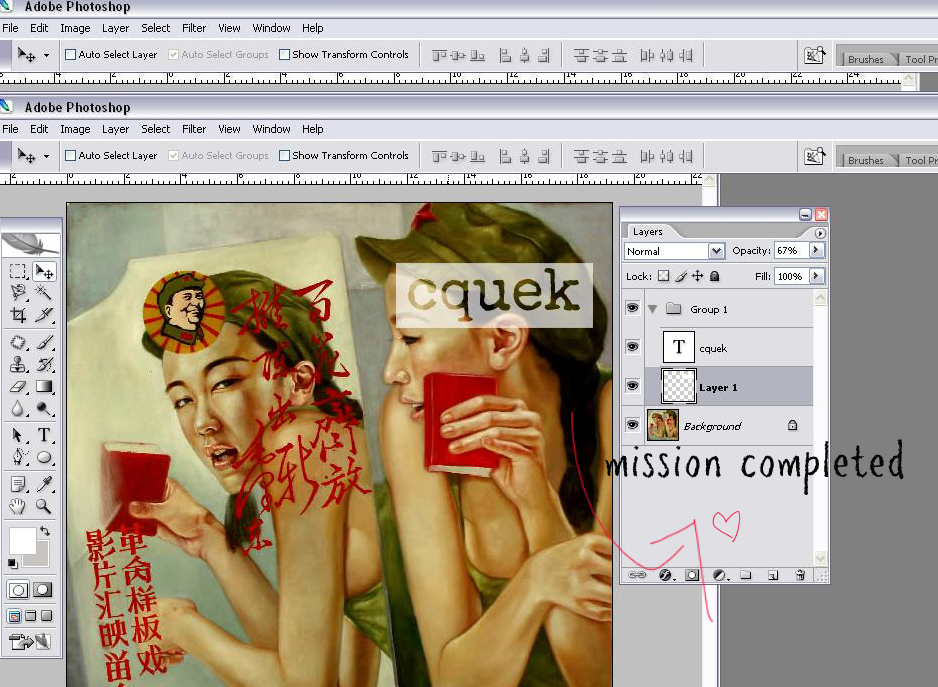Viewport: 938px width, 687px height.
Task: Select the Dodge tool
Action: click(44, 409)
